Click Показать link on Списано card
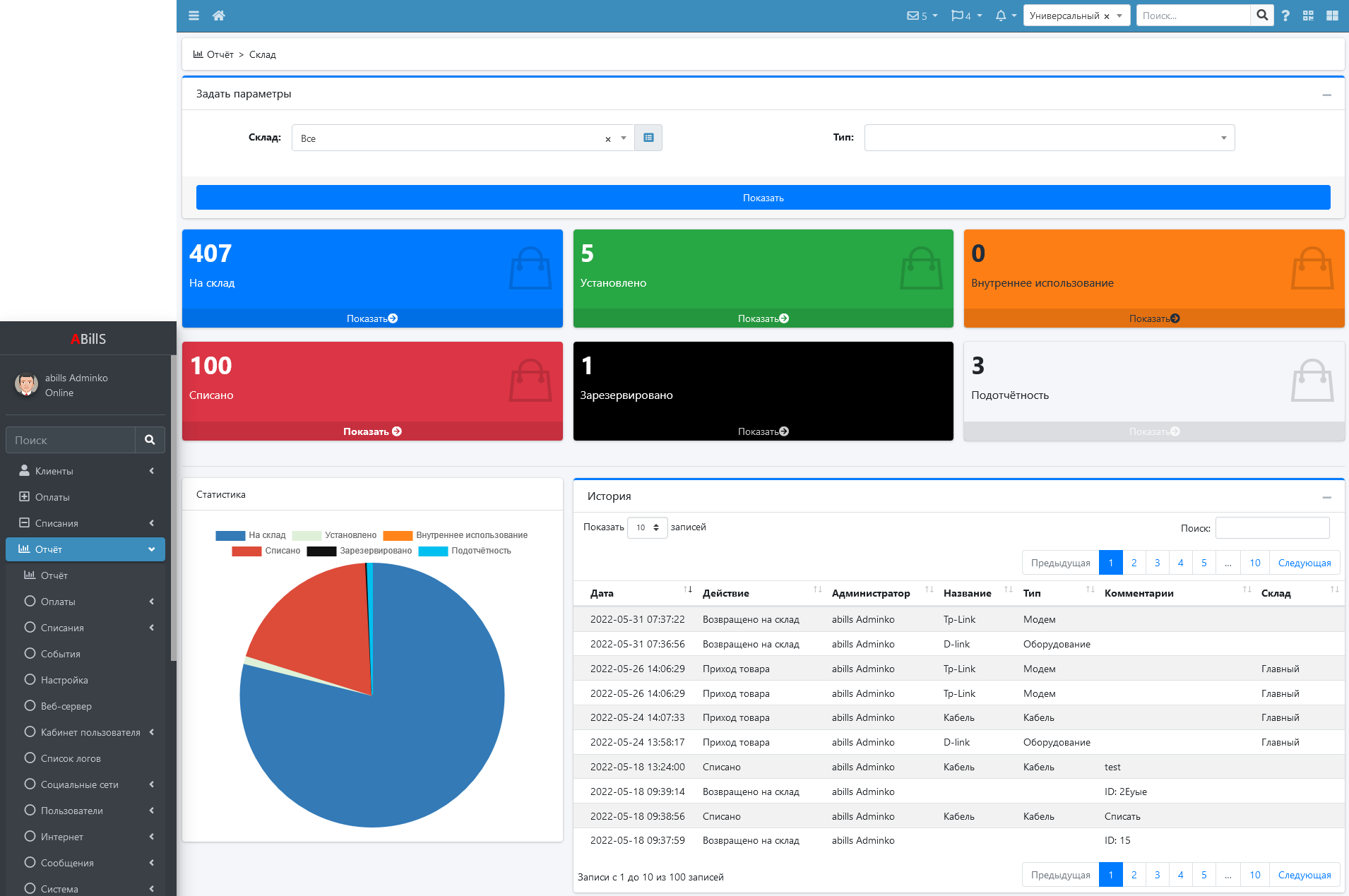This screenshot has height=896, width=1349. (x=372, y=431)
